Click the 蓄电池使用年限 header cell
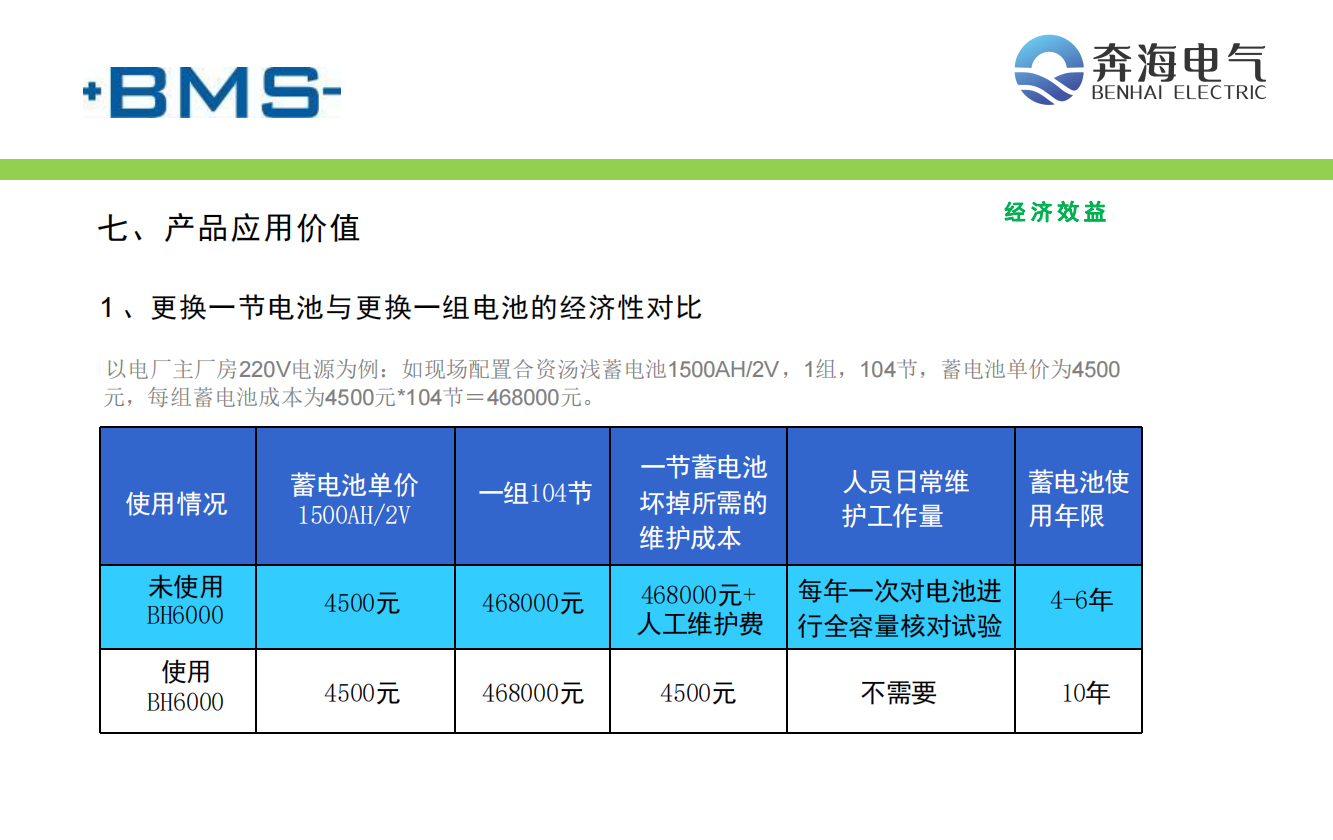 pyautogui.click(x=1079, y=496)
